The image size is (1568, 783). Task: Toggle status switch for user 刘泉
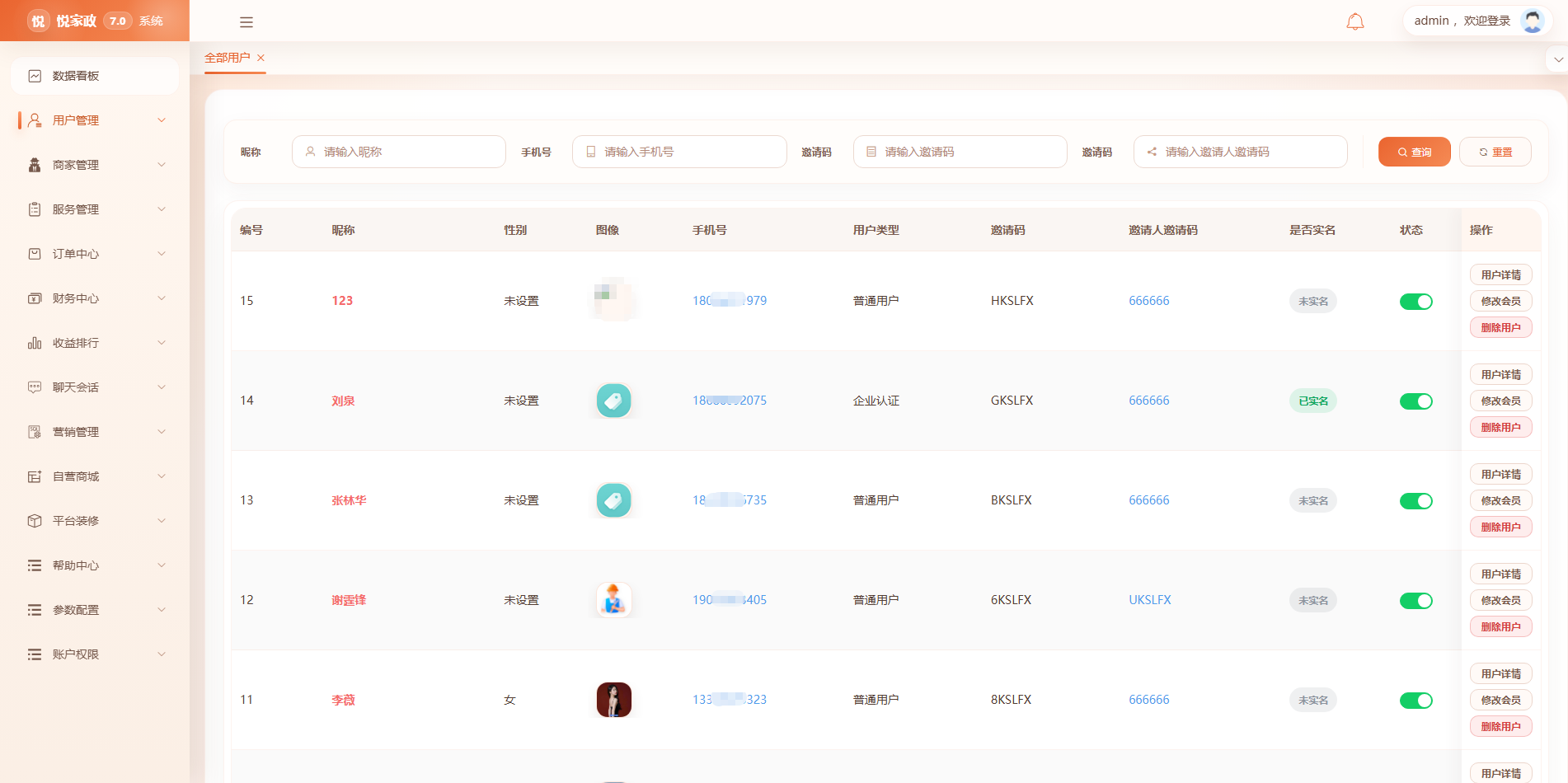point(1415,401)
